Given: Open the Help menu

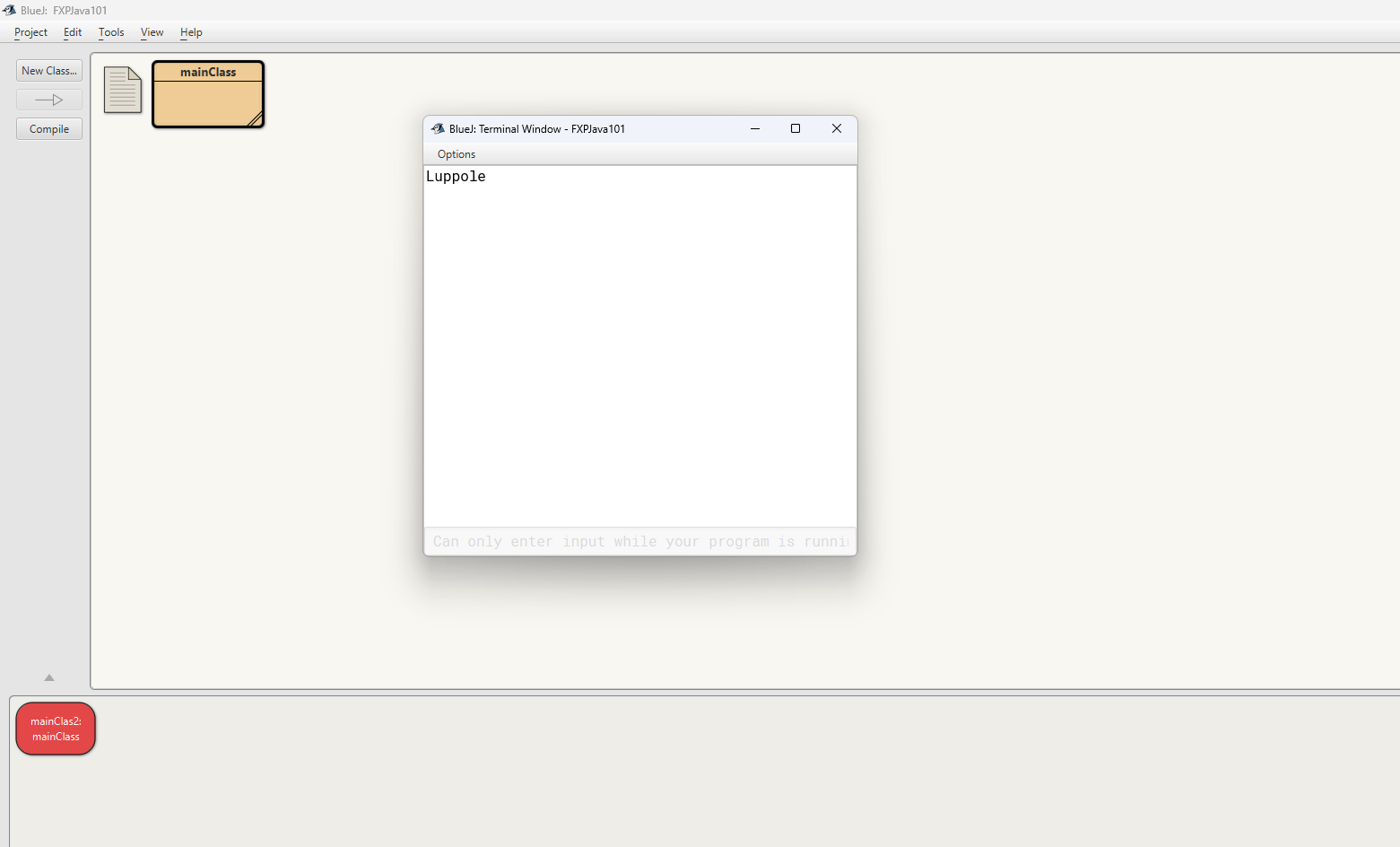Looking at the screenshot, I should (x=191, y=32).
